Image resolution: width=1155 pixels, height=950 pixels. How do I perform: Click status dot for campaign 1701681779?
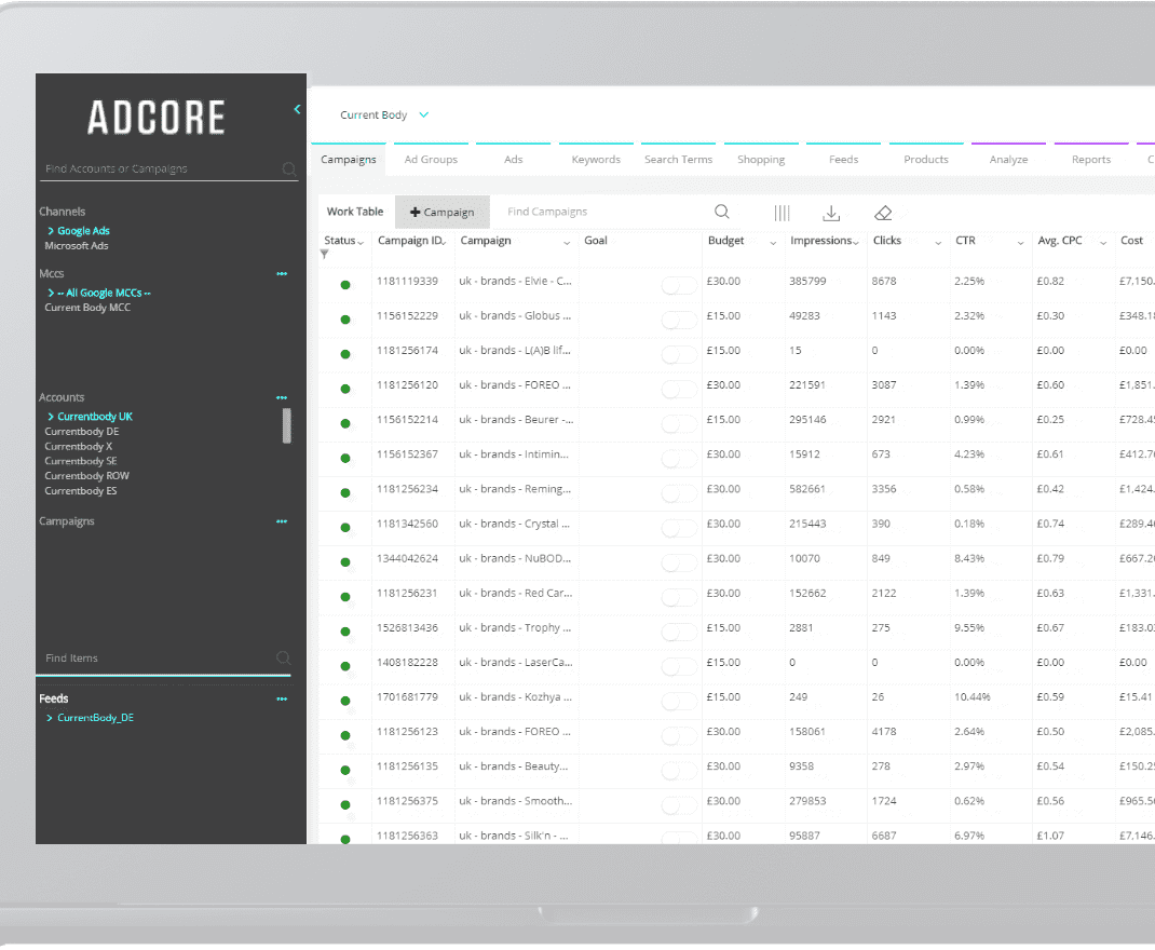click(345, 700)
